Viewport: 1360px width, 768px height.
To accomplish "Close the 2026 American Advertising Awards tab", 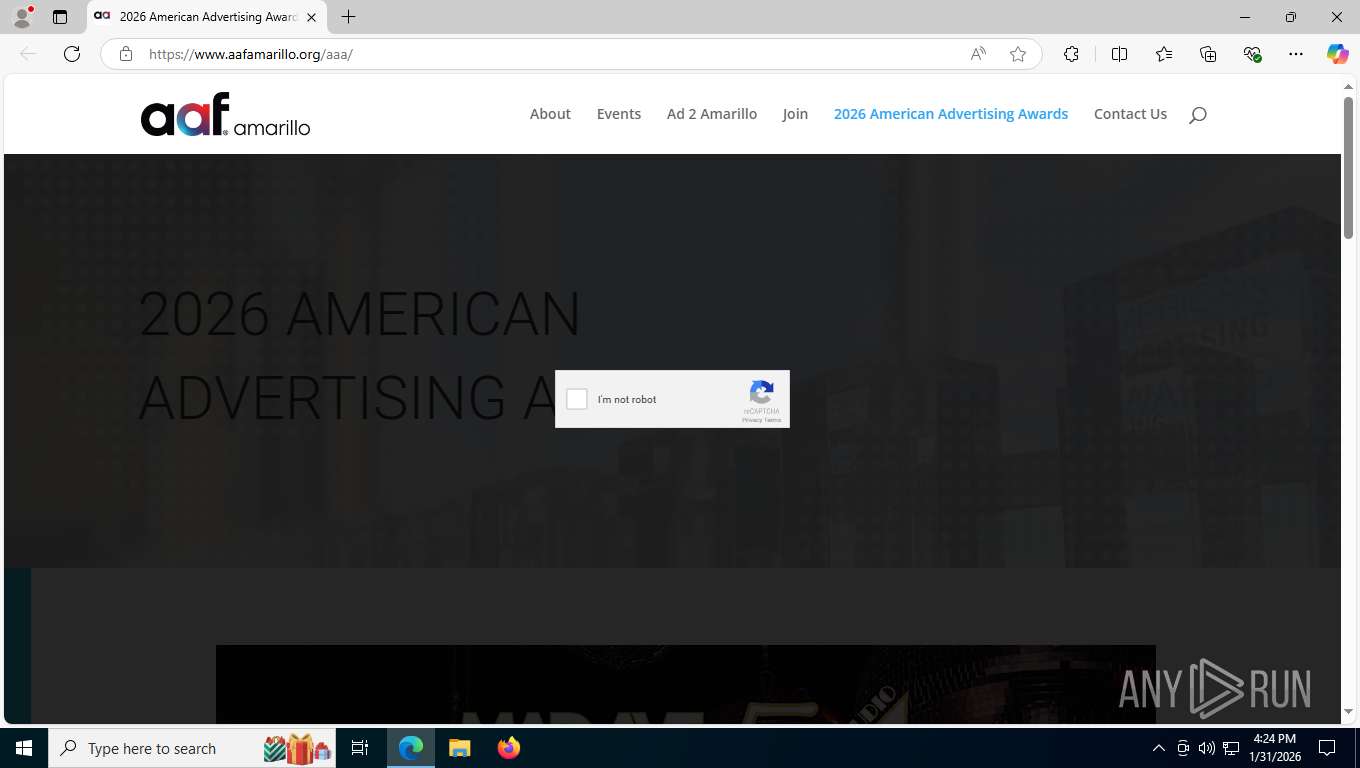I will (x=311, y=17).
